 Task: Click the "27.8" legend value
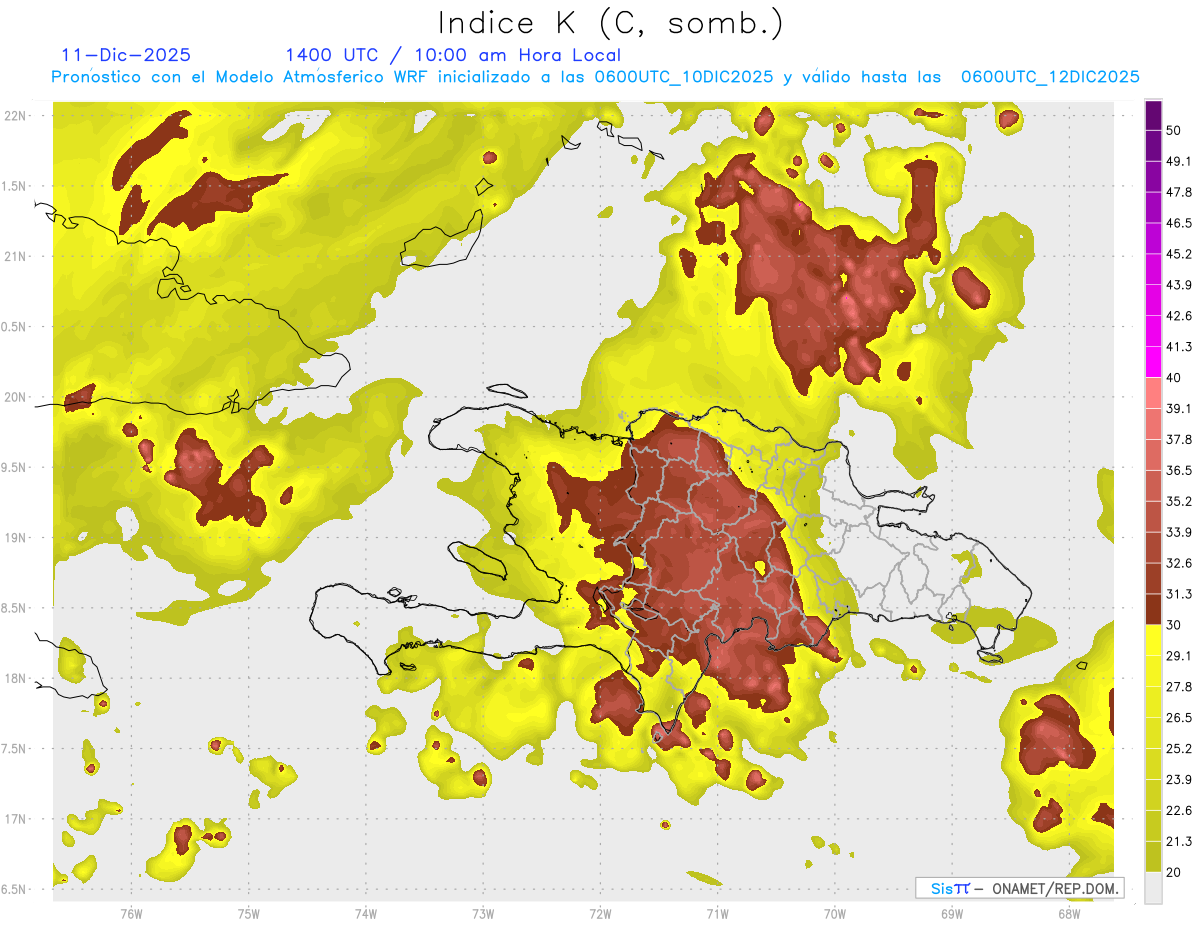tap(1178, 687)
